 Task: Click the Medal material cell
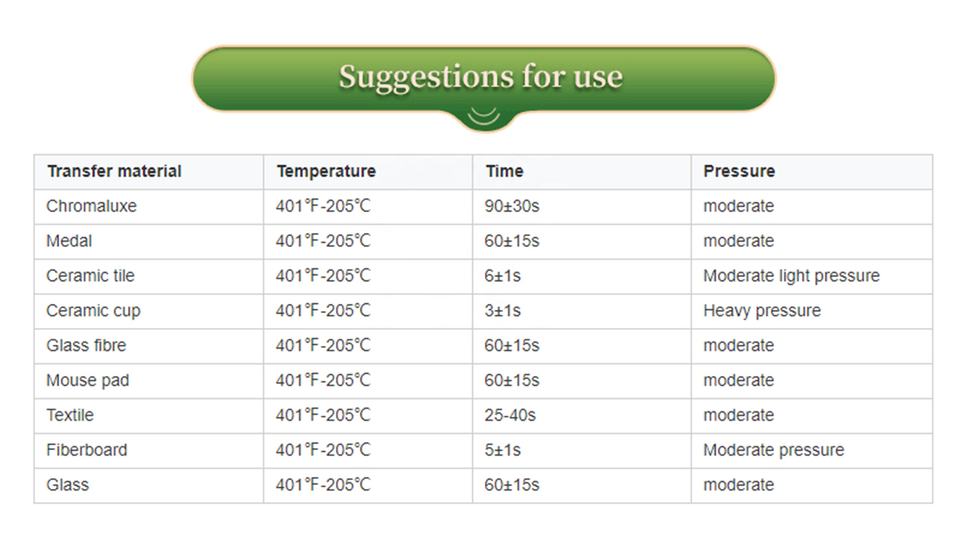(69, 241)
